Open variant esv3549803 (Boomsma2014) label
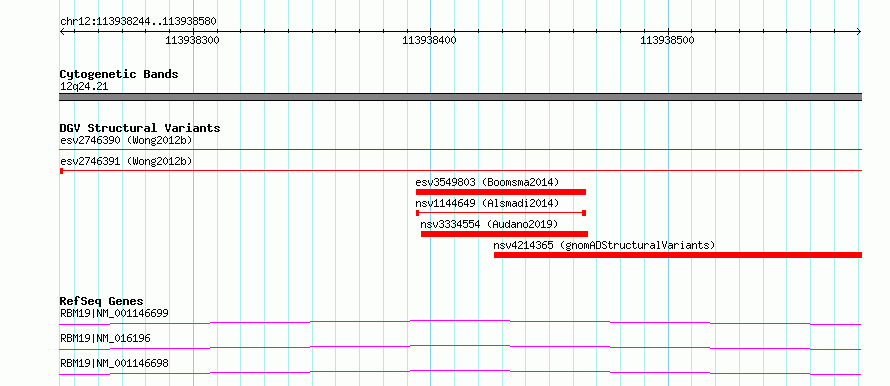Screen dimensions: 890x386 487,182
